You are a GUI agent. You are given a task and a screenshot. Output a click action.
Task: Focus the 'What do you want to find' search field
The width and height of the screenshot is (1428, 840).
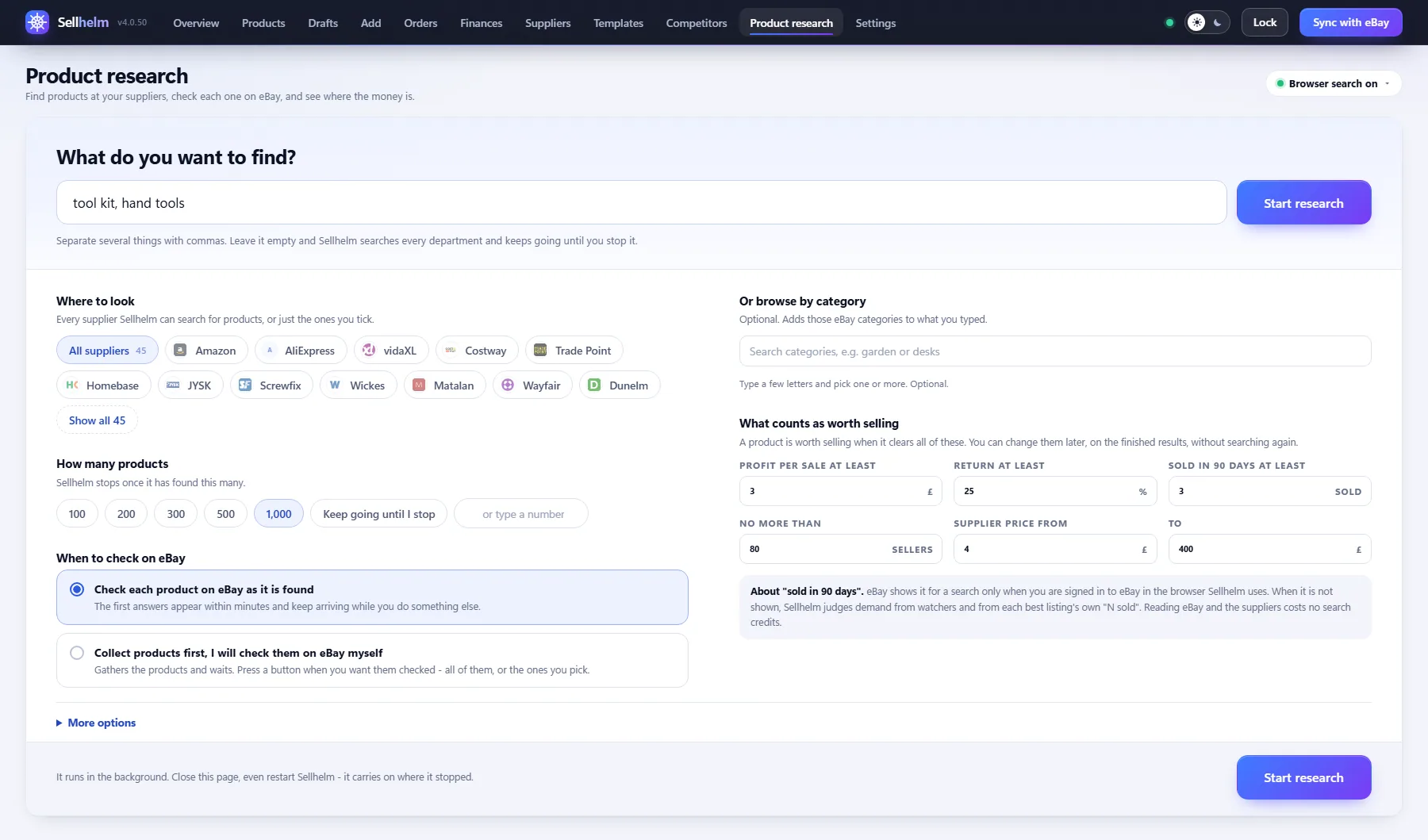tap(642, 203)
